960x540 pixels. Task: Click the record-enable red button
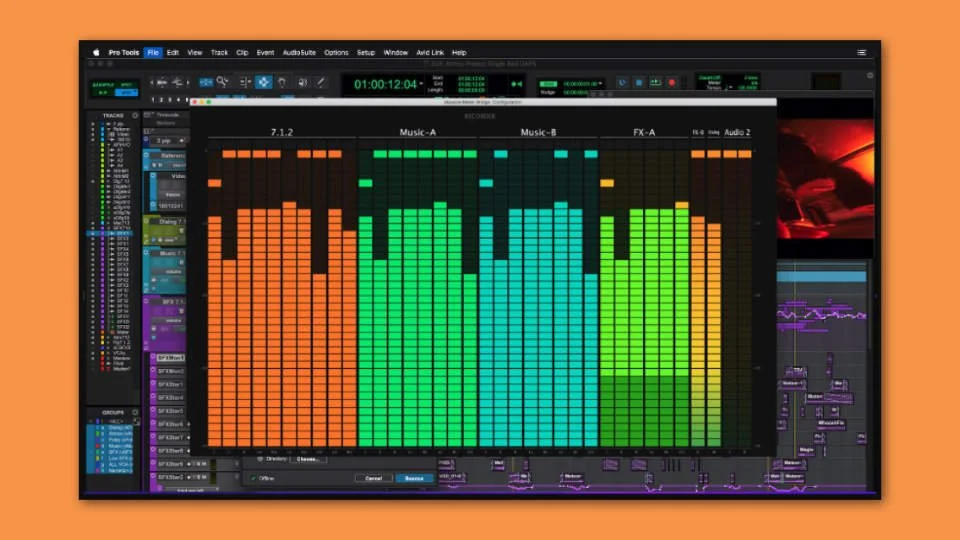672,82
